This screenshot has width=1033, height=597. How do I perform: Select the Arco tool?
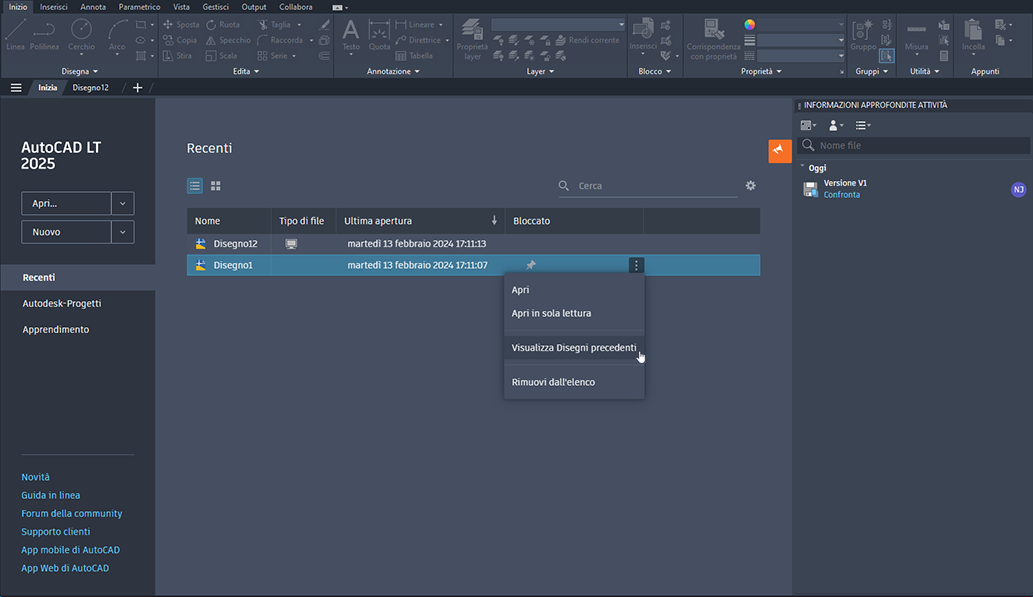click(x=117, y=35)
